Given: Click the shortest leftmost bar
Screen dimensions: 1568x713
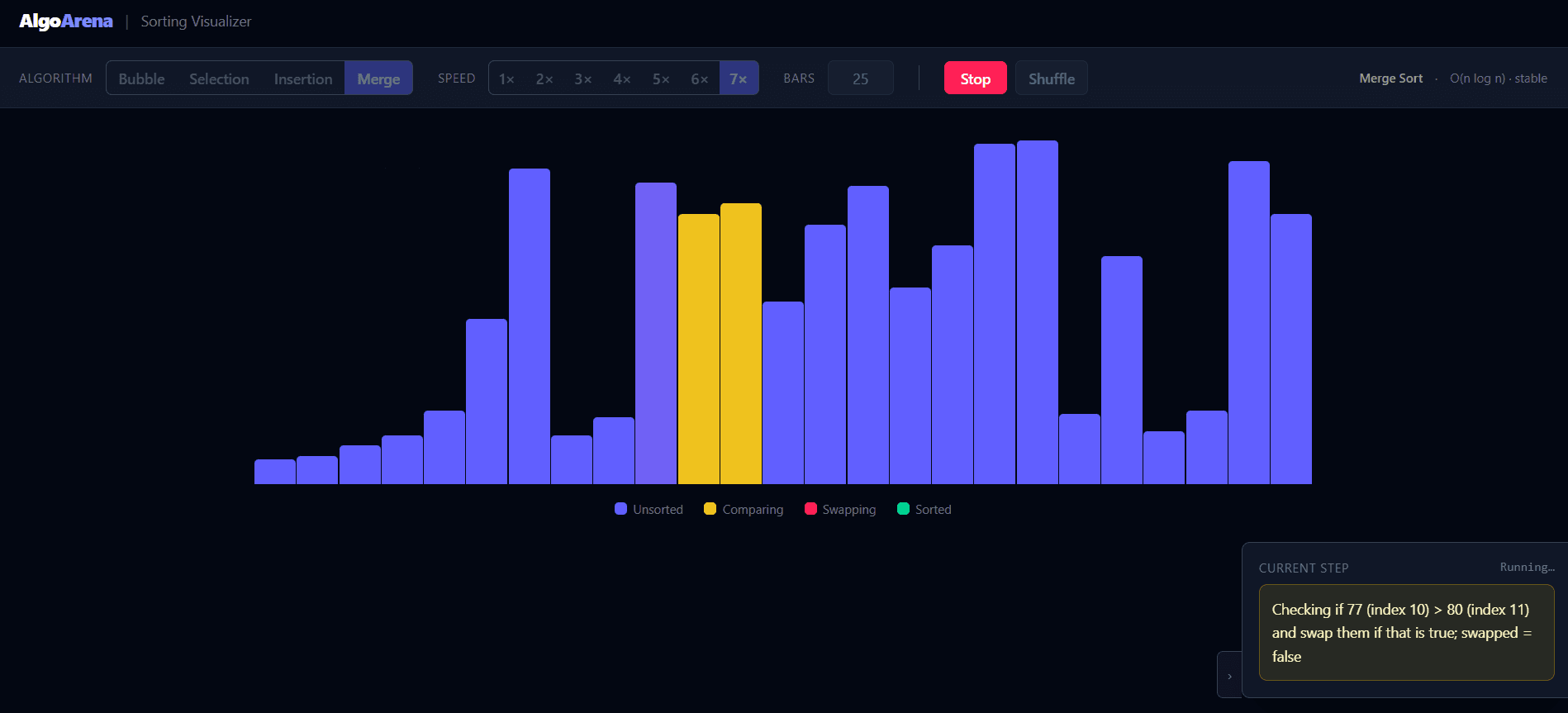Looking at the screenshot, I should [x=275, y=472].
